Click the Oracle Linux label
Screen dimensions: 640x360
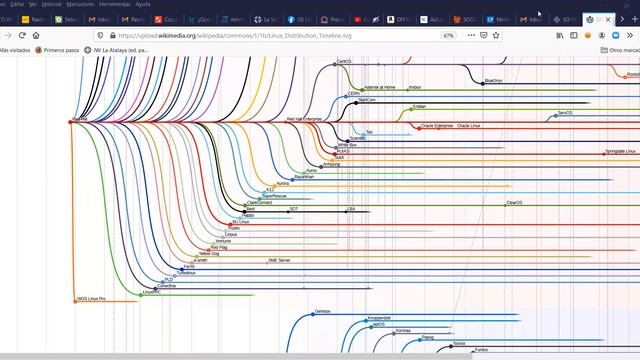(x=469, y=126)
